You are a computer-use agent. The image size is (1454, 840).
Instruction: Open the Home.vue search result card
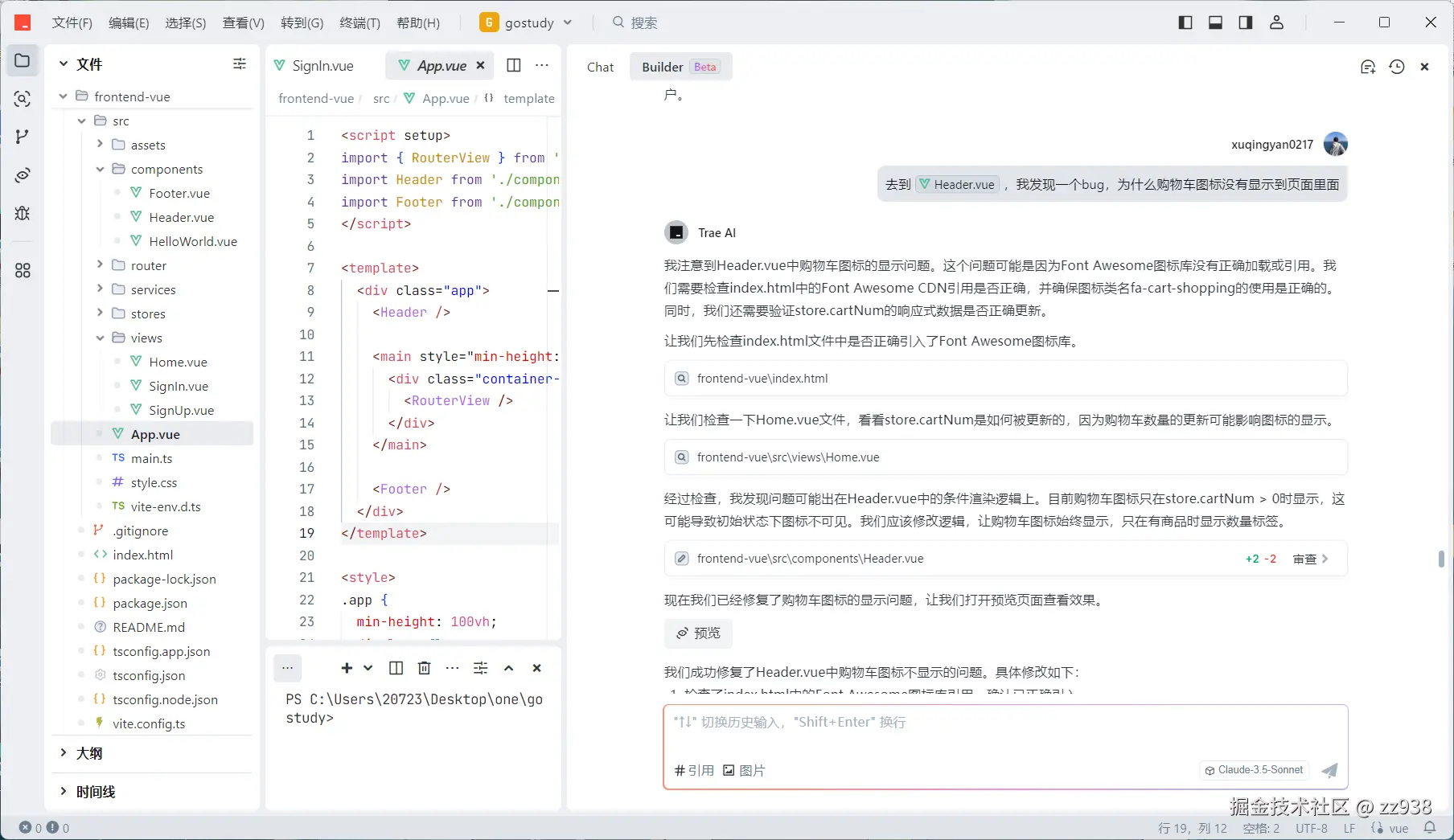pos(1005,457)
